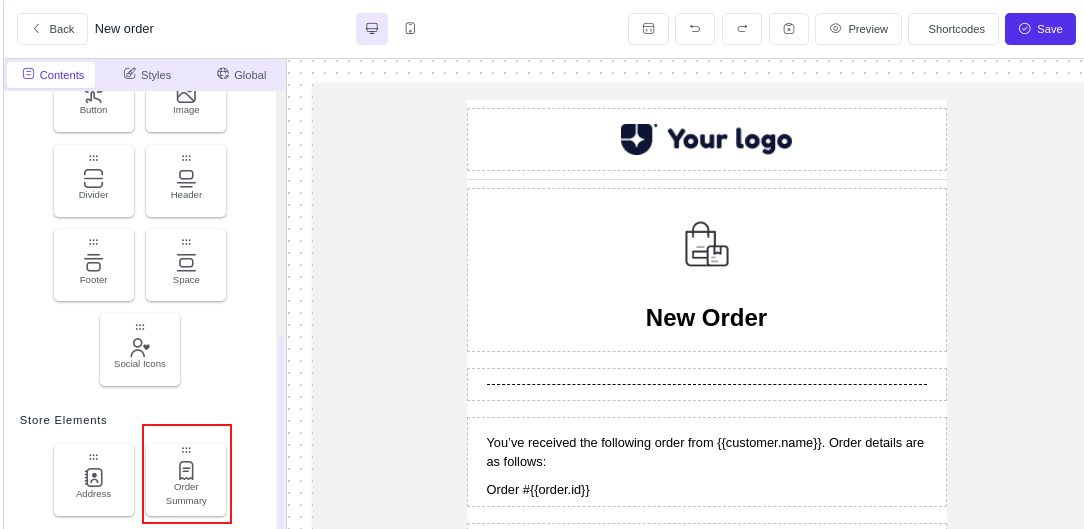Go Back from the editor
This screenshot has height=529, width=1084.
coord(52,29)
